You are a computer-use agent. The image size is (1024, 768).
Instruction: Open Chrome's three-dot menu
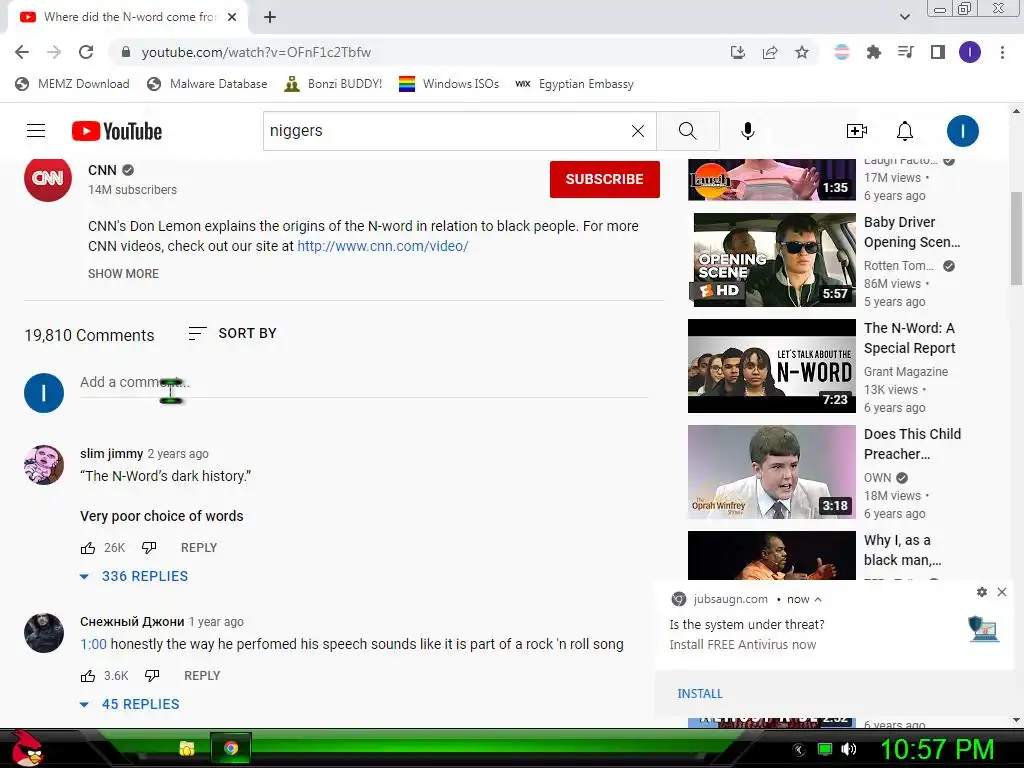1002,52
